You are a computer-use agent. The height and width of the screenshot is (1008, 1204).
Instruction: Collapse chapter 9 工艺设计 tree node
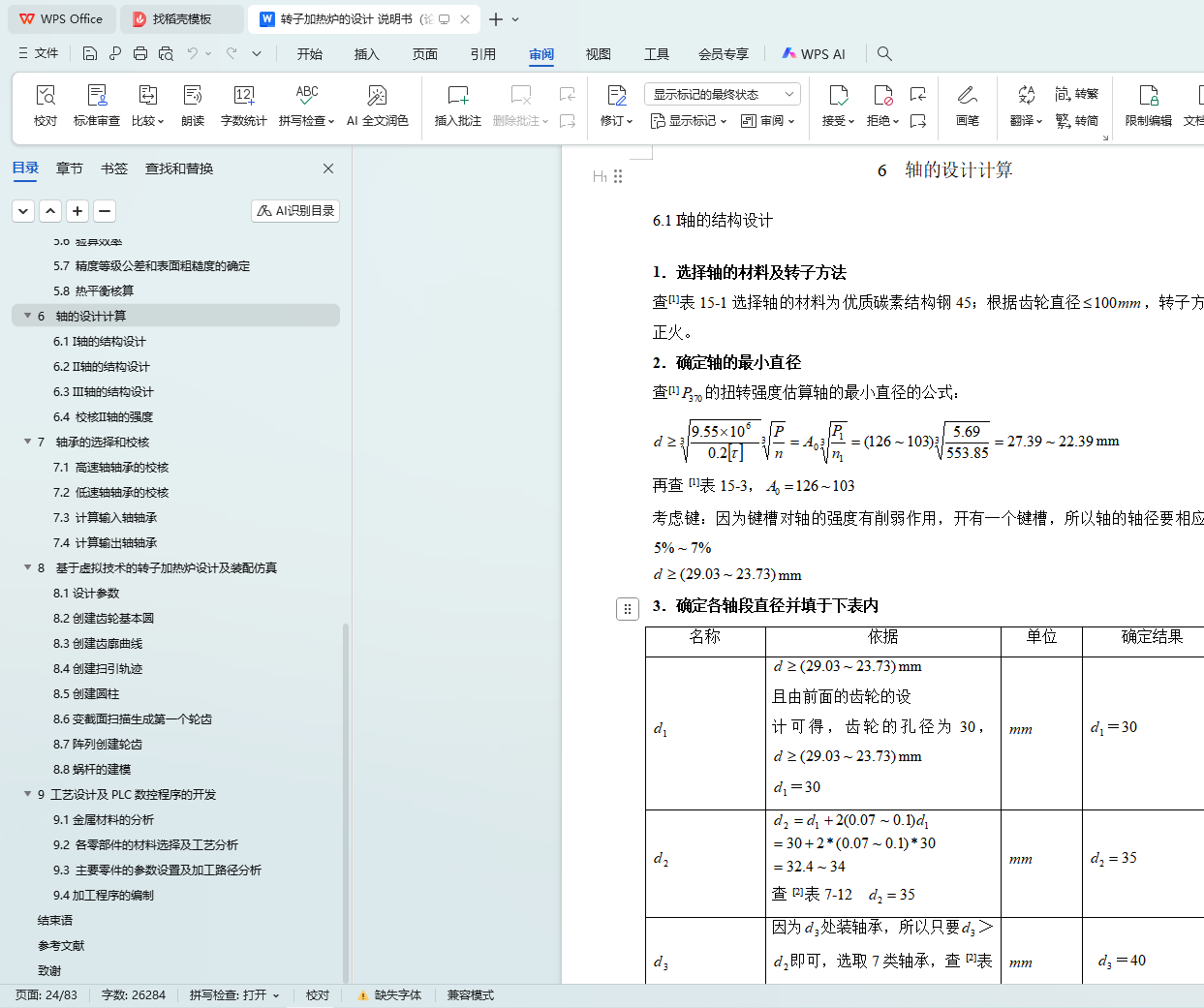point(27,794)
